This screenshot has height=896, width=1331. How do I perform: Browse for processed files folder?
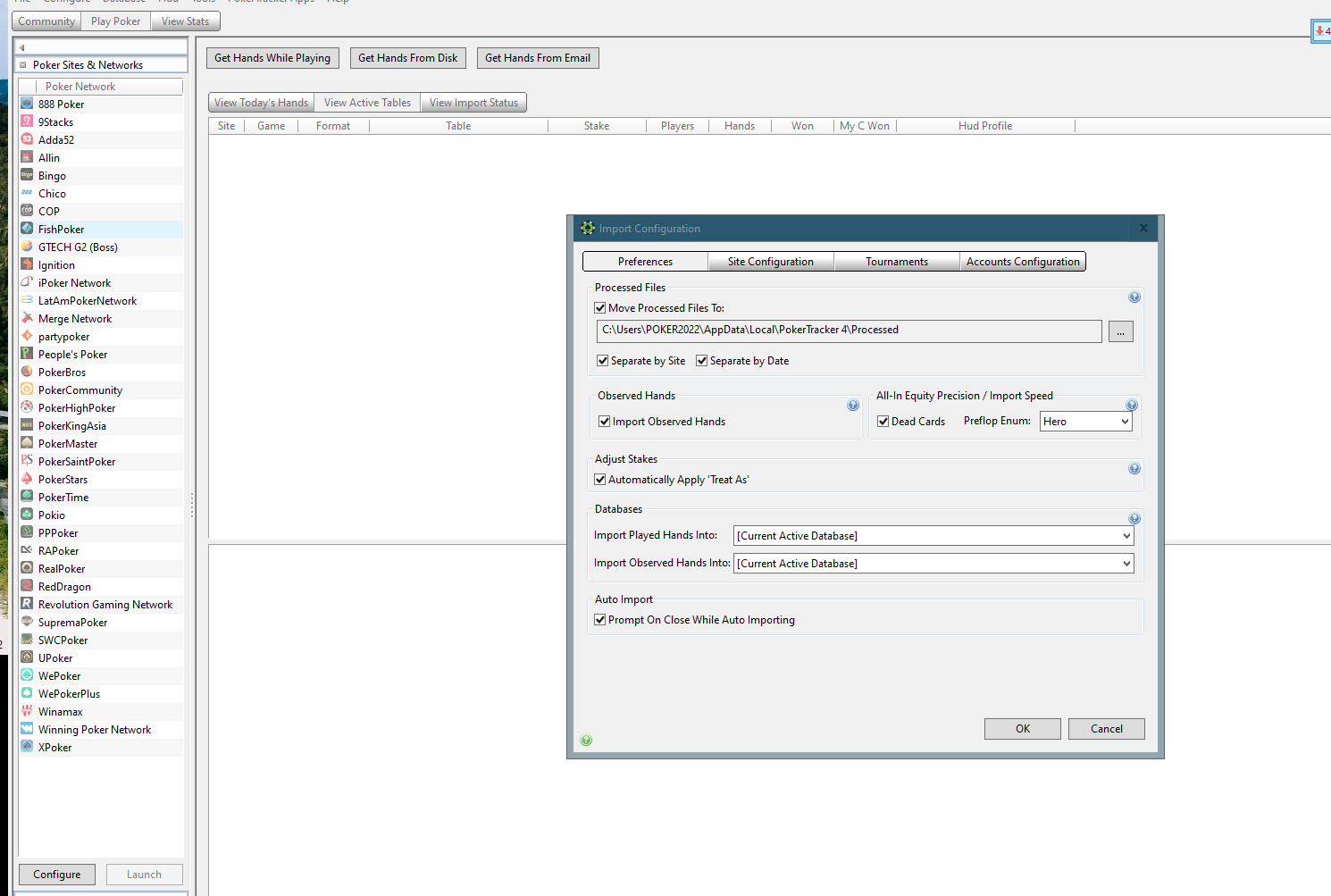[1121, 331]
